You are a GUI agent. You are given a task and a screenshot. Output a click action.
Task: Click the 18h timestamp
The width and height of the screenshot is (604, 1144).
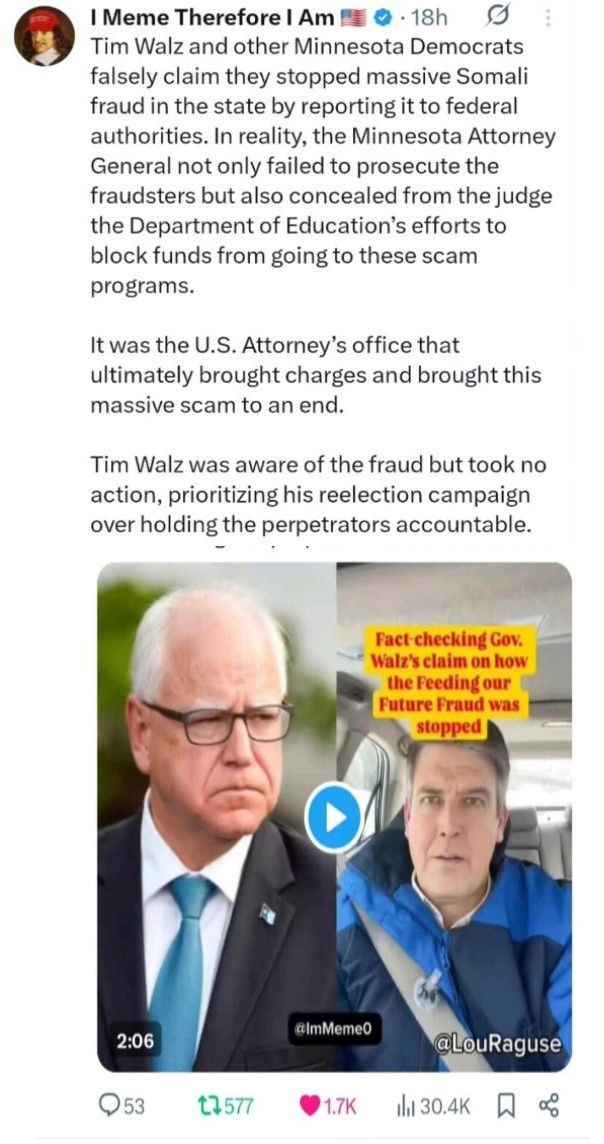[430, 18]
